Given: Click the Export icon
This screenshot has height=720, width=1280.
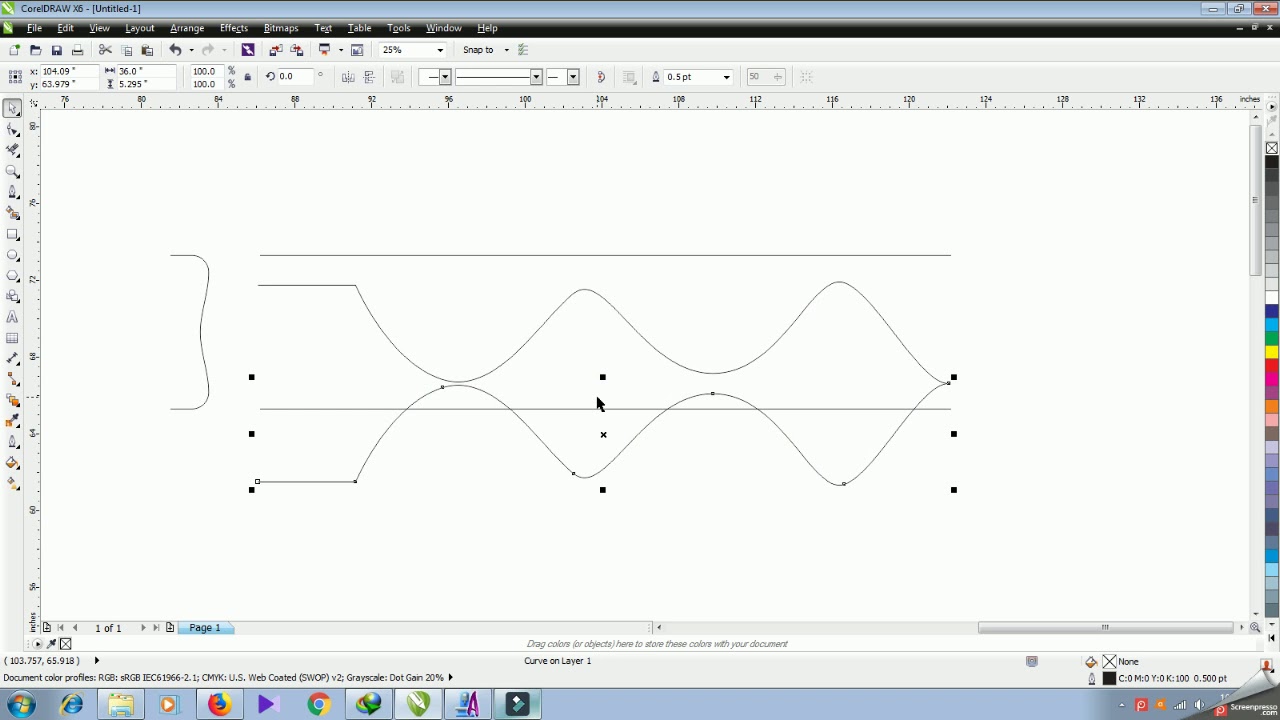Looking at the screenshot, I should coord(297,50).
